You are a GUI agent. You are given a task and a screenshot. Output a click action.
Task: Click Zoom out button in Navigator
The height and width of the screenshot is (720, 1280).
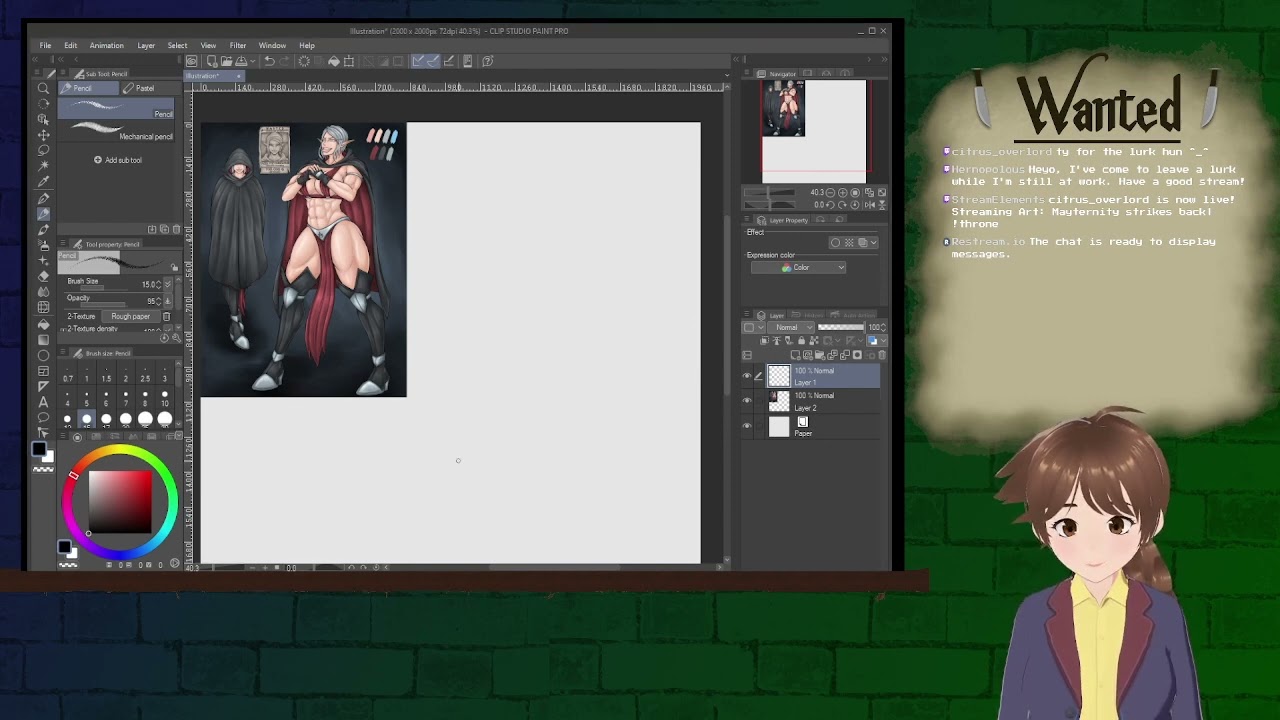coord(832,192)
